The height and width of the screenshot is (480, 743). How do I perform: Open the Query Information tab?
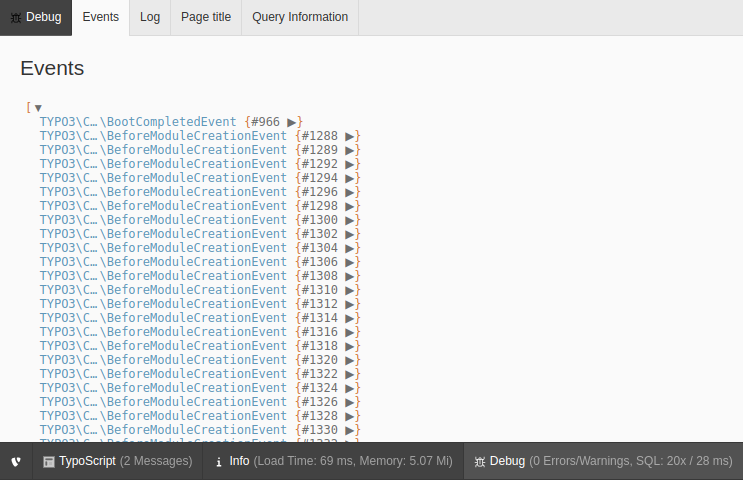[300, 18]
